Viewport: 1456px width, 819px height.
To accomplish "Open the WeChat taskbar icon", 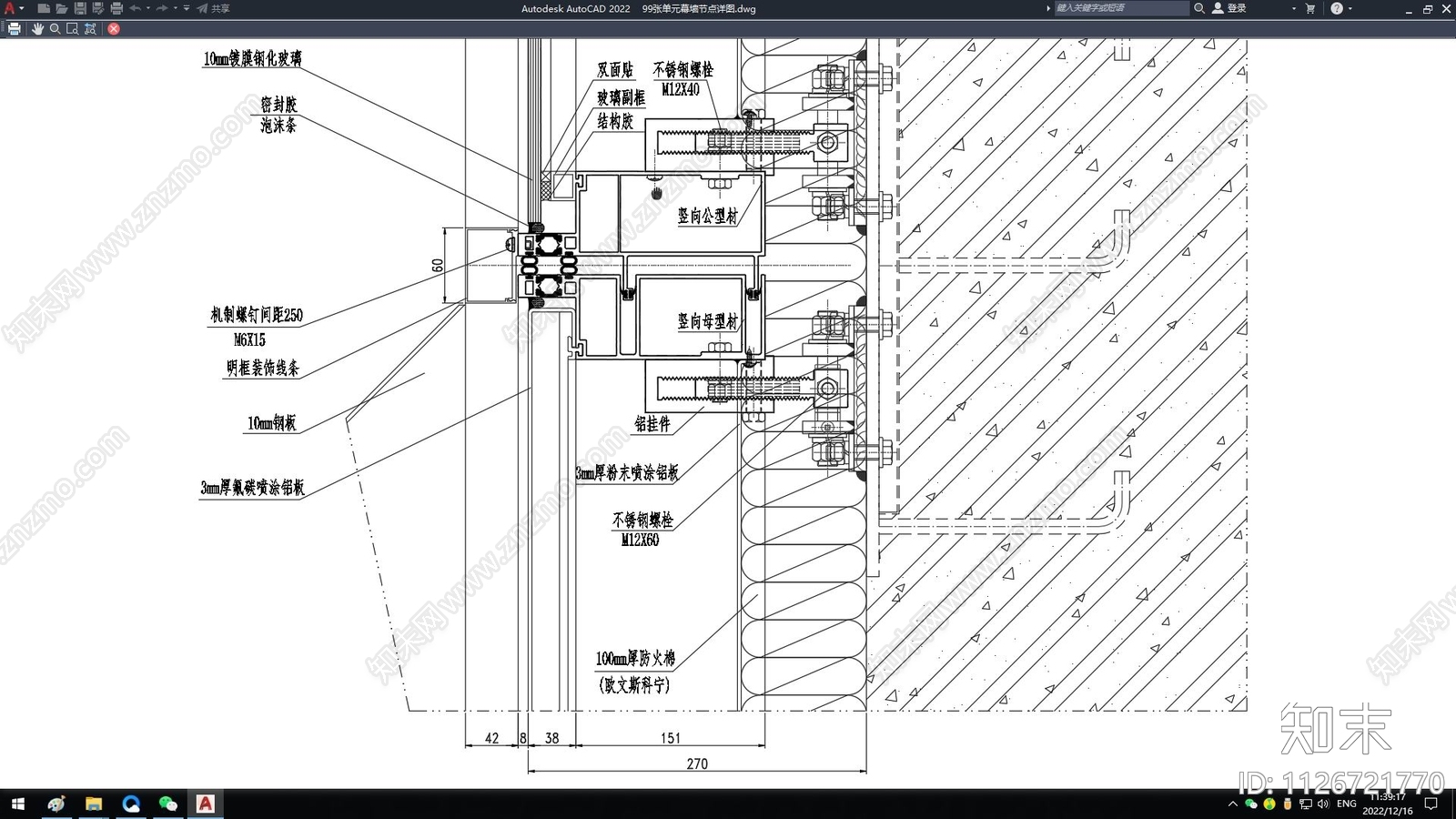I will [x=167, y=804].
